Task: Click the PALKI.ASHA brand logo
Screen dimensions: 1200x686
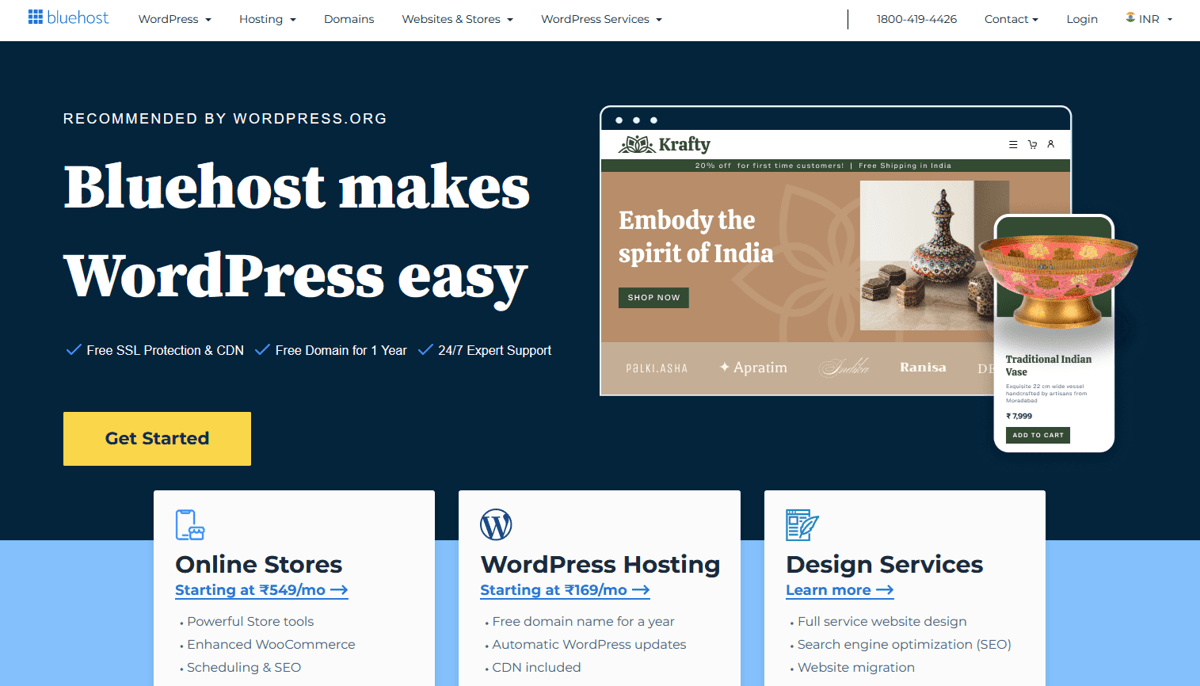Action: [657, 368]
